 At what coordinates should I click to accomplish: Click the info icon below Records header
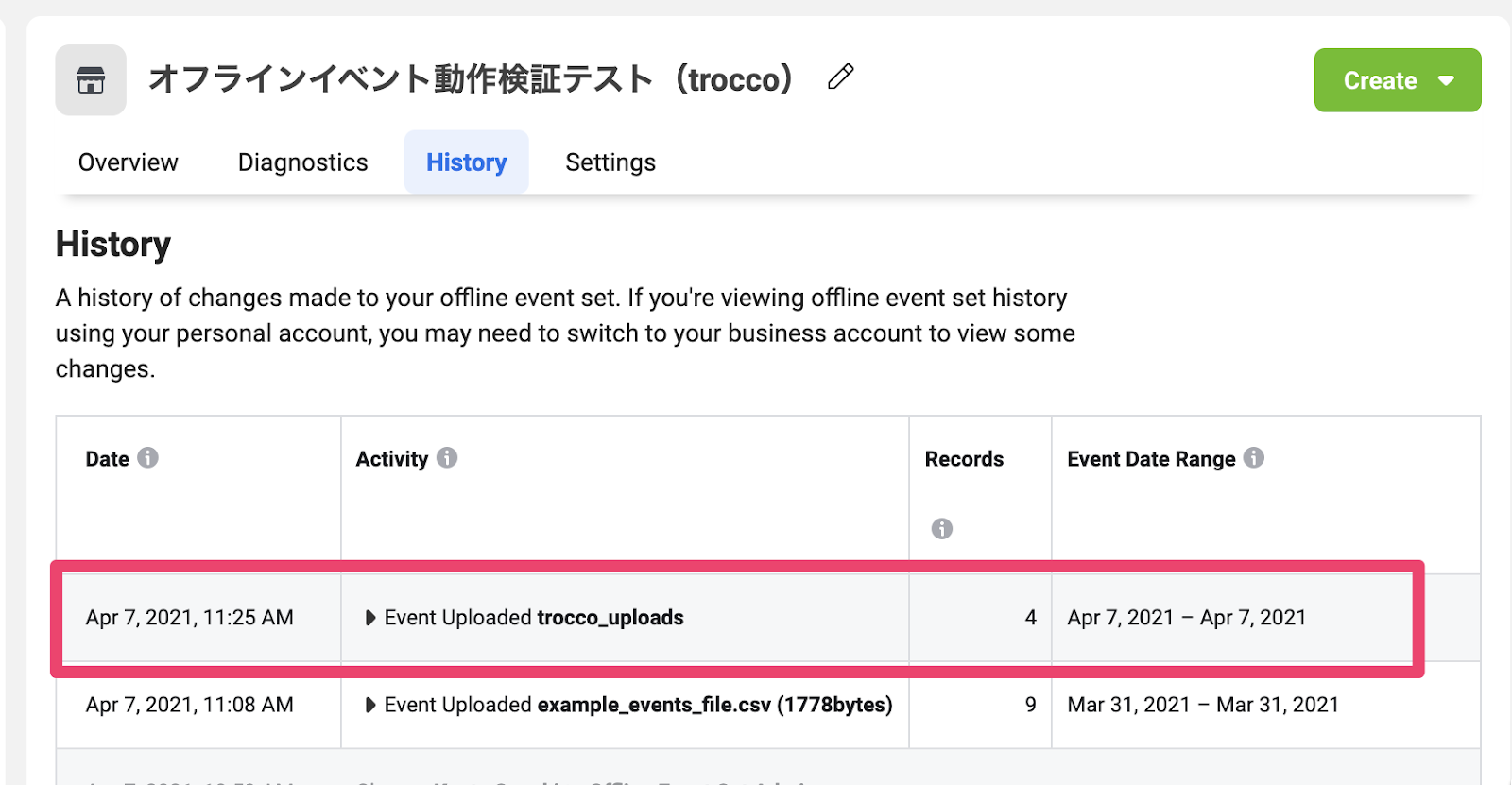[942, 528]
